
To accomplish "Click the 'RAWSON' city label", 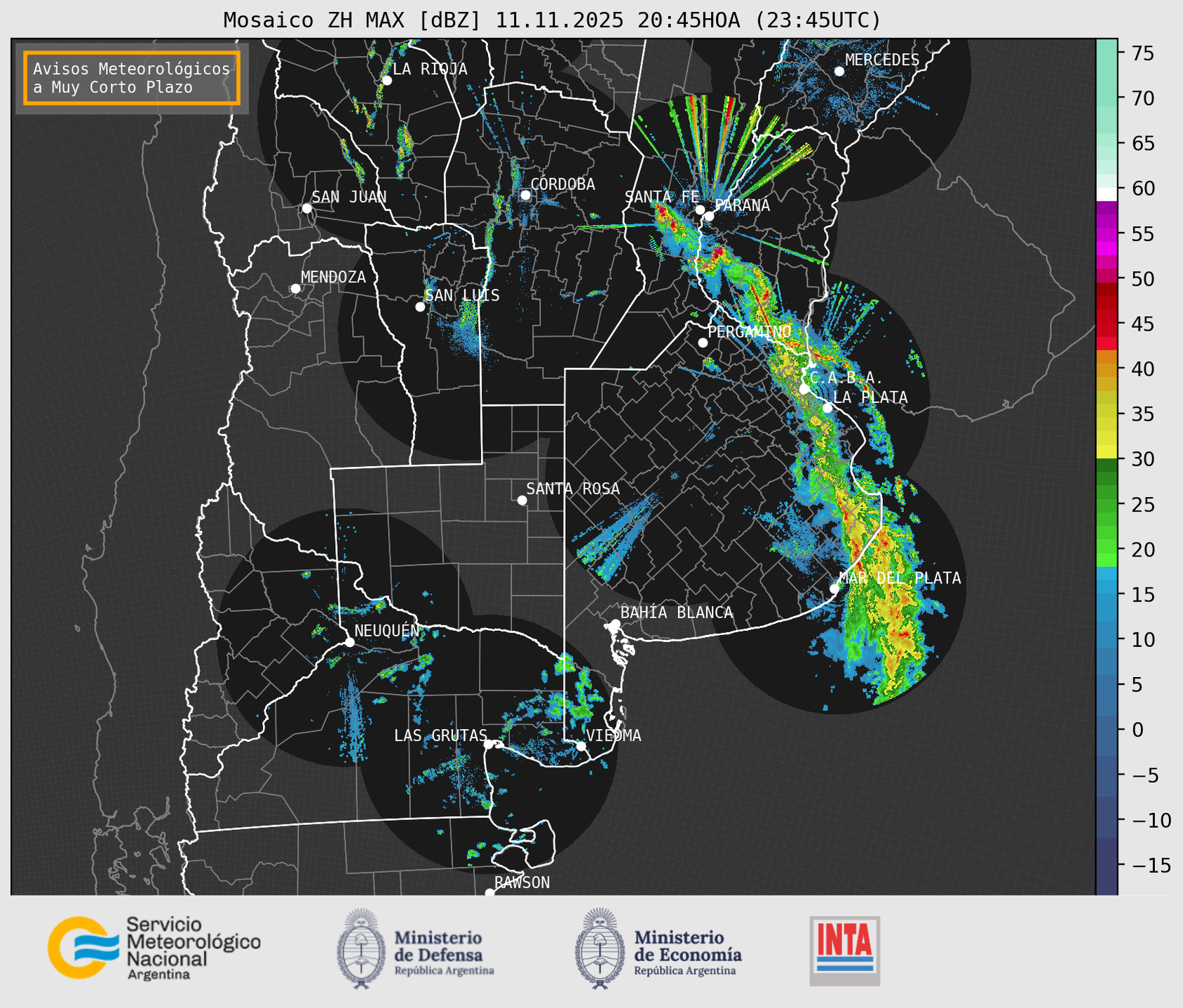I will [x=522, y=883].
